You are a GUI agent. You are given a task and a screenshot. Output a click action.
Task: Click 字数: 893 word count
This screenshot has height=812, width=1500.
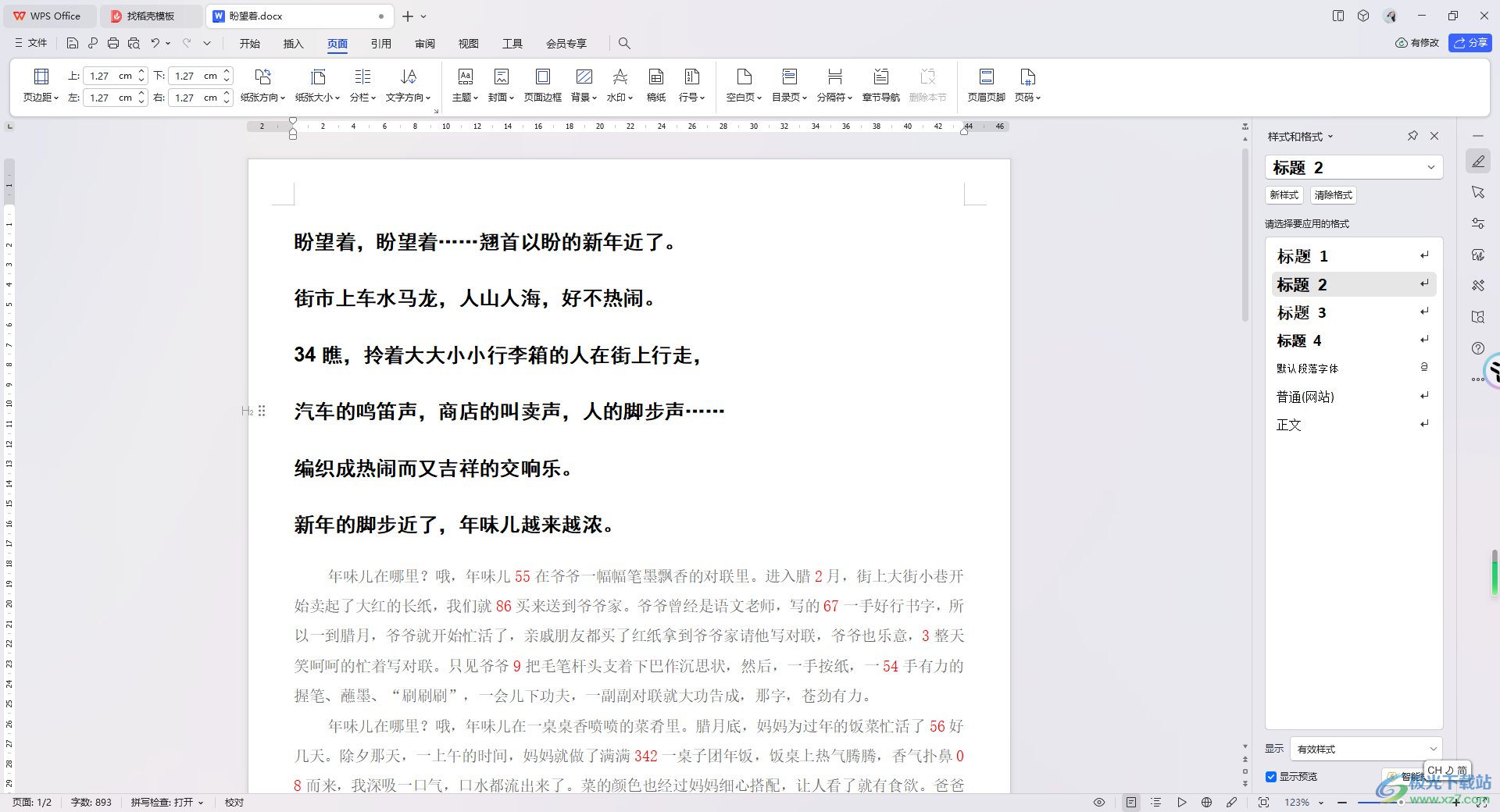(x=91, y=803)
